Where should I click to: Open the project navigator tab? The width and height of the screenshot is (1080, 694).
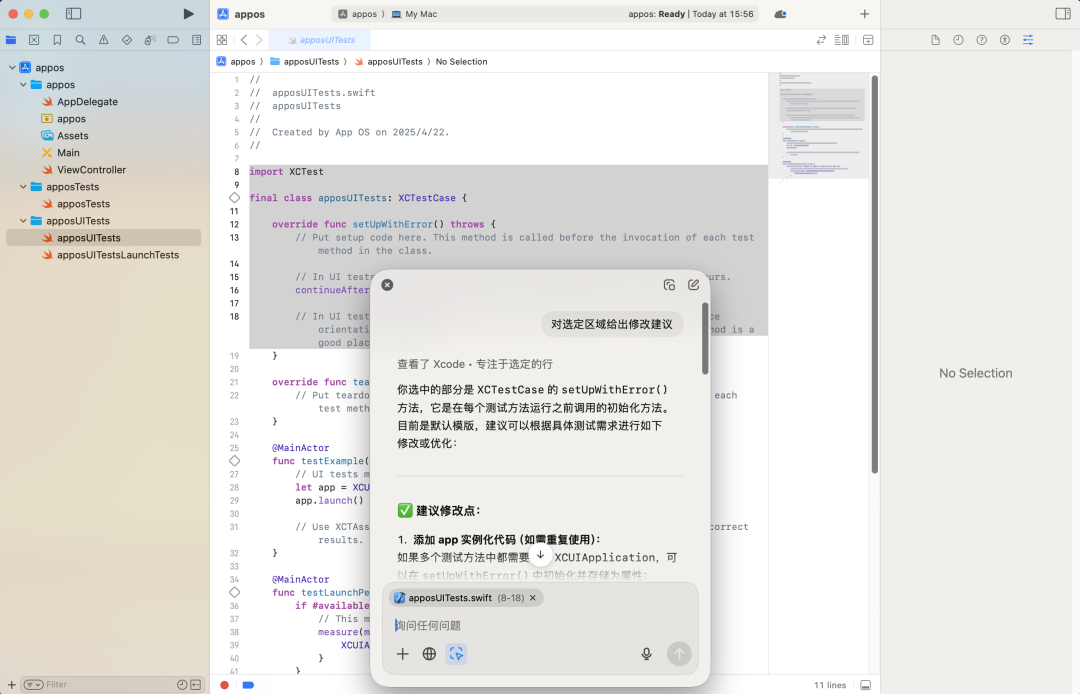[x=11, y=40]
